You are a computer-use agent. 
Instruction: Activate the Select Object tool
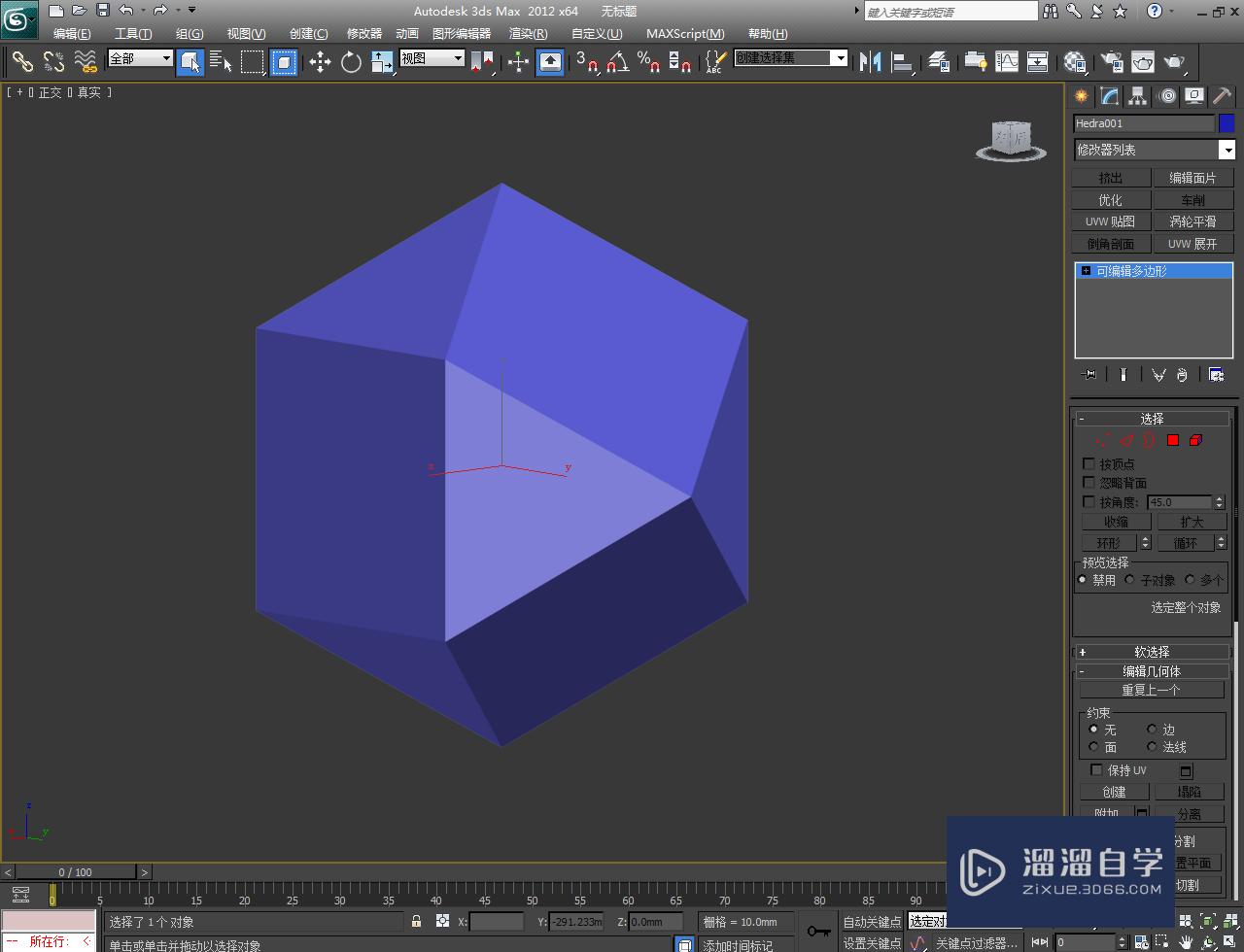(x=190, y=62)
